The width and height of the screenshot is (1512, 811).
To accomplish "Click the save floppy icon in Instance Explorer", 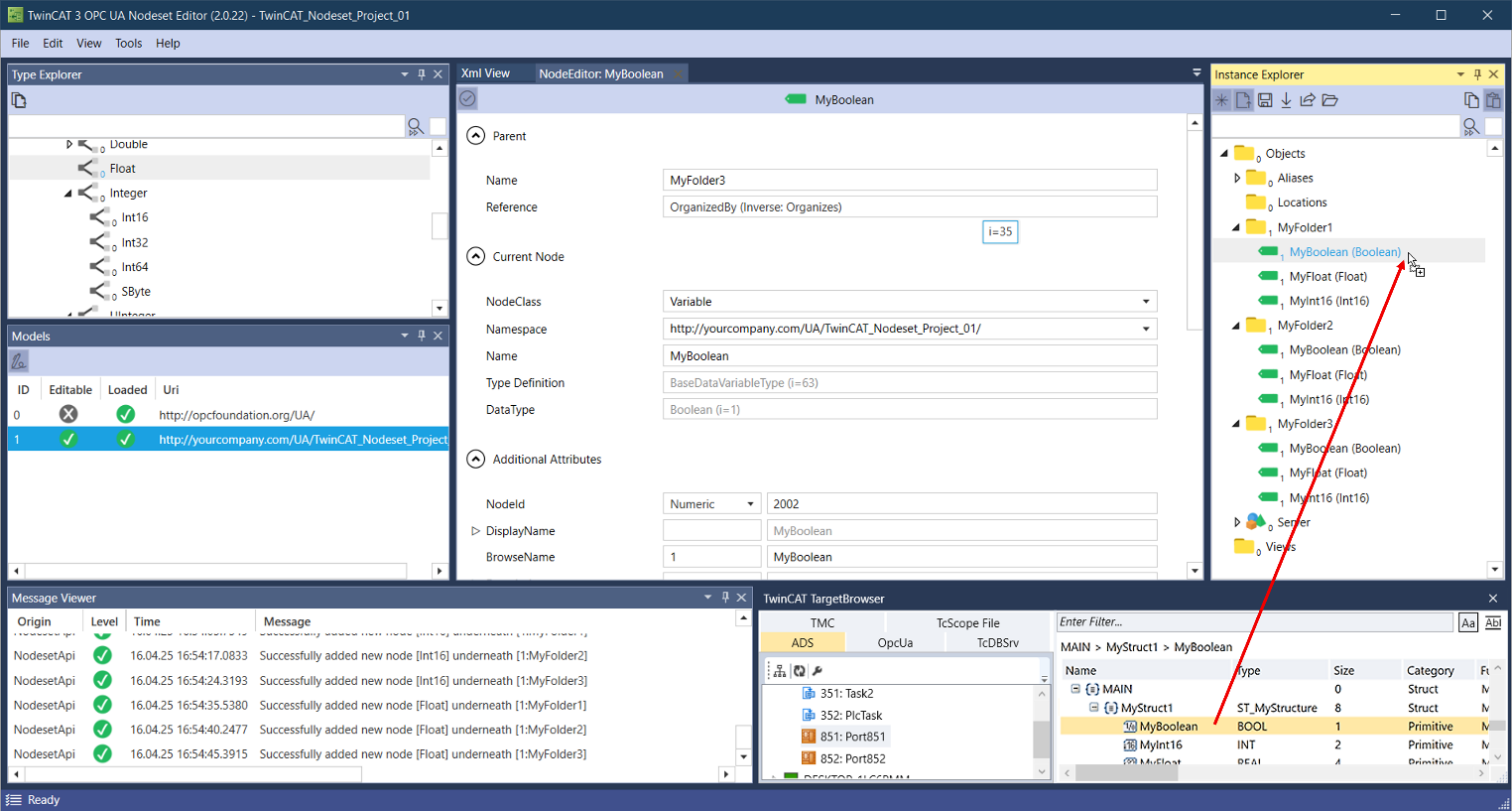I will tap(1265, 100).
